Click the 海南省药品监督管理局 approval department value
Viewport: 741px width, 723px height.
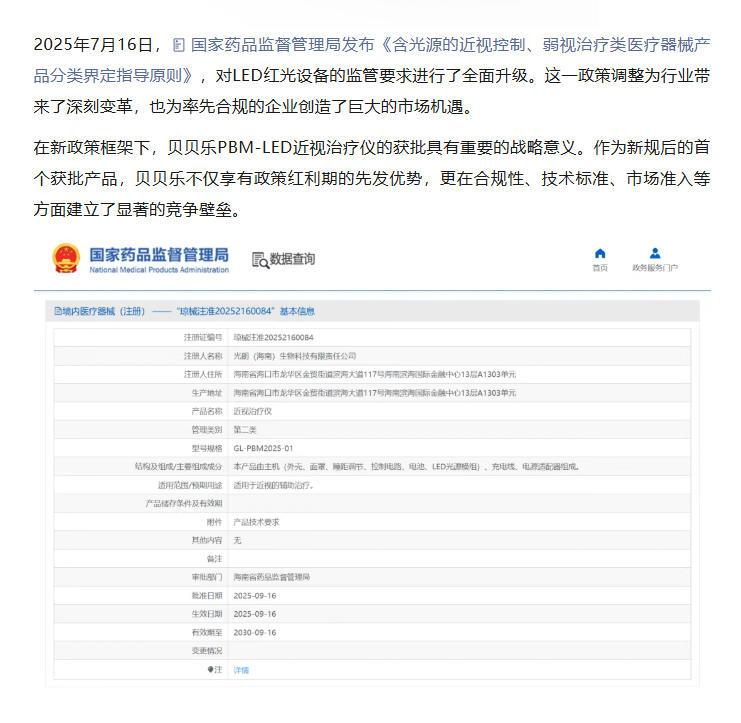(x=271, y=577)
